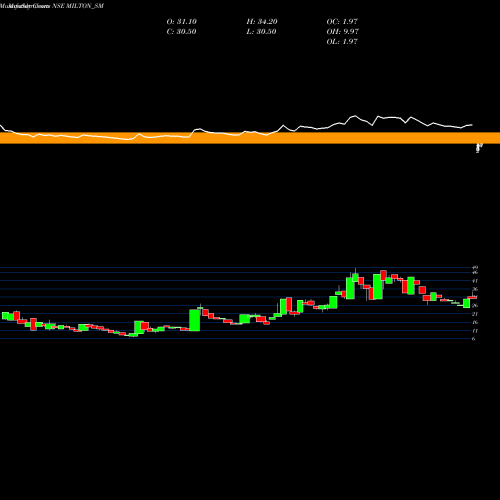Click the NSE MILTON_SM chart title

78,6
